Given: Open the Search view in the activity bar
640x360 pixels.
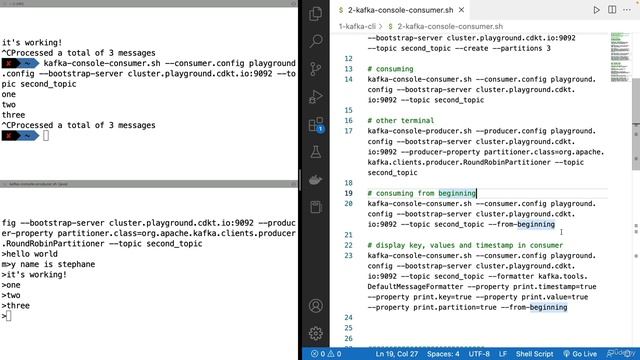Looking at the screenshot, I should [x=316, y=41].
